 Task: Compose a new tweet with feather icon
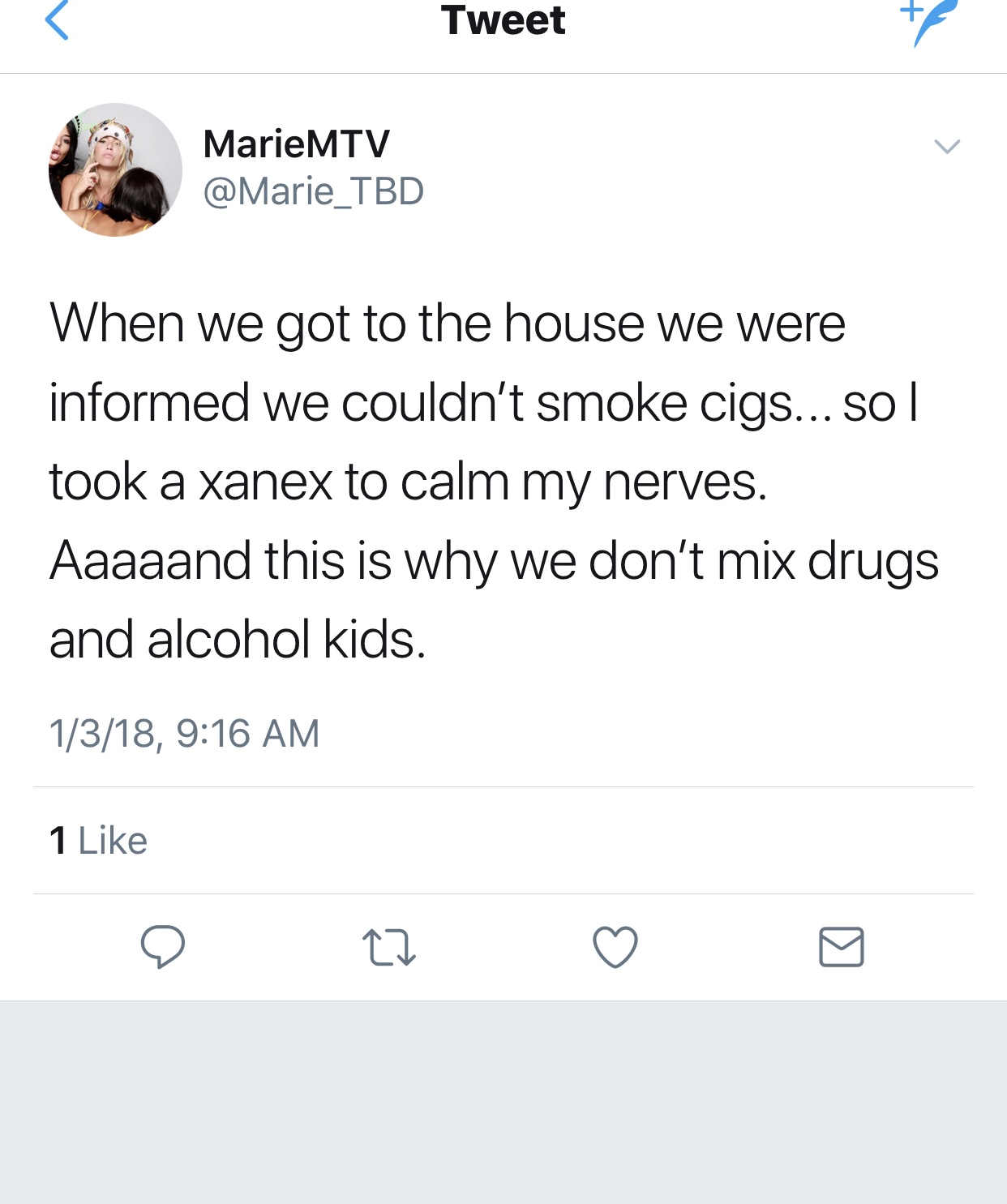929,22
